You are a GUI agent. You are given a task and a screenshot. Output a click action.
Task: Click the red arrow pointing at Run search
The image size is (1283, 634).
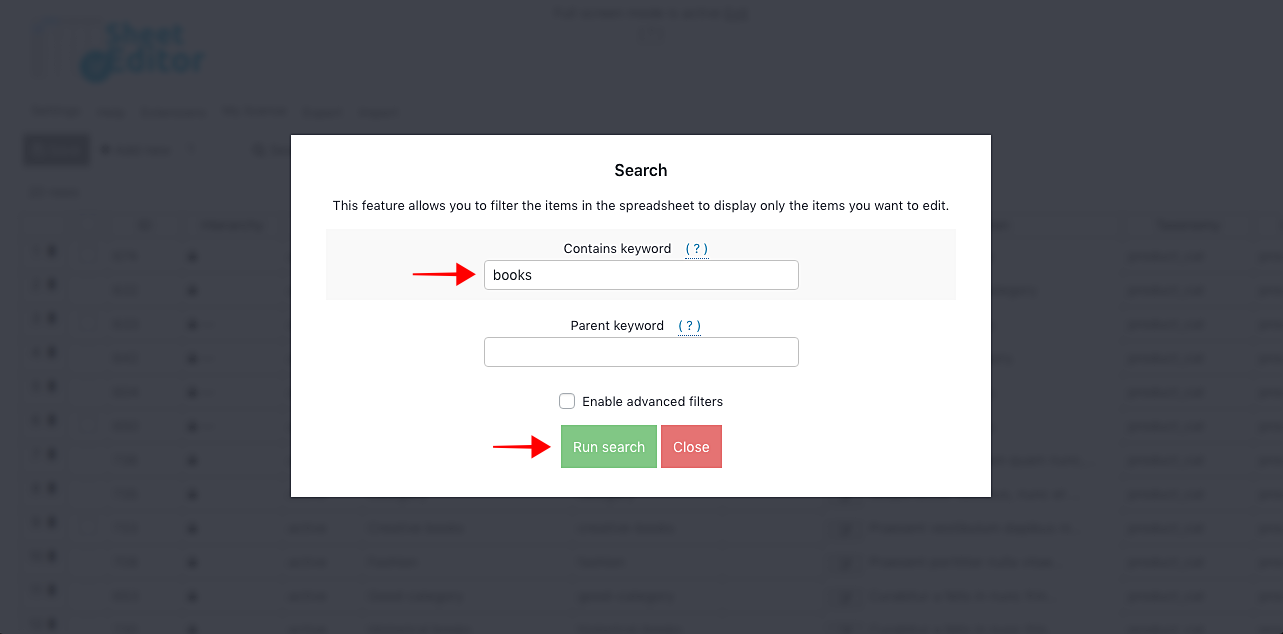click(x=522, y=447)
